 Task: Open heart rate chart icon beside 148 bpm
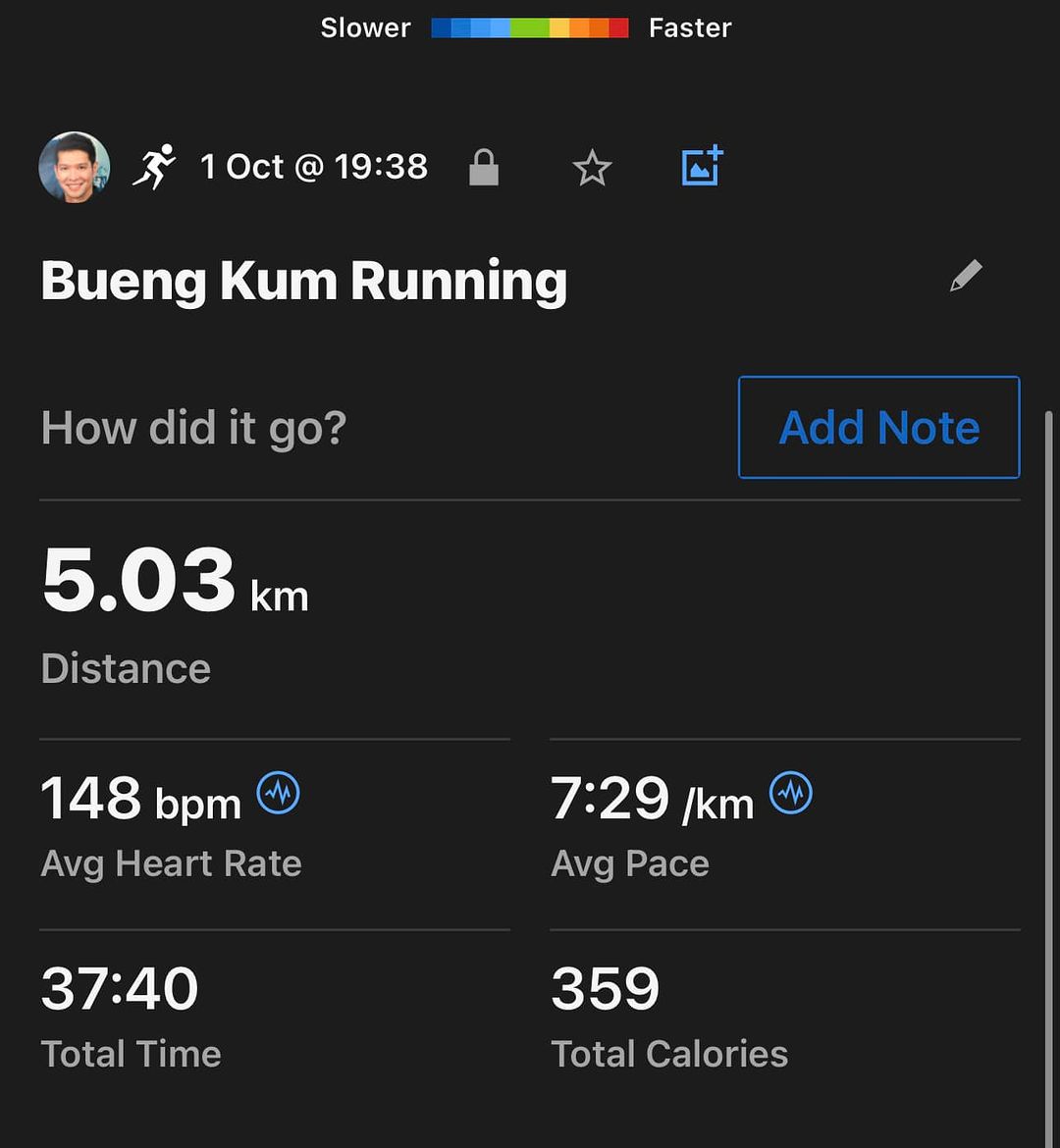click(279, 792)
